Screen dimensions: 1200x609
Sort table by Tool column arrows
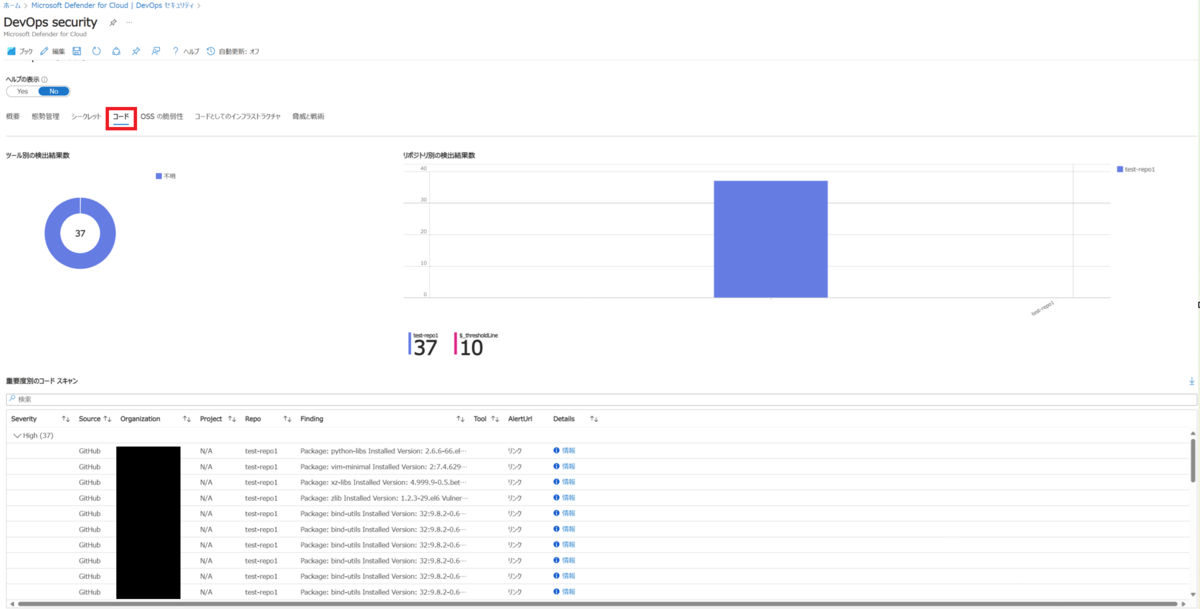[x=495, y=419]
